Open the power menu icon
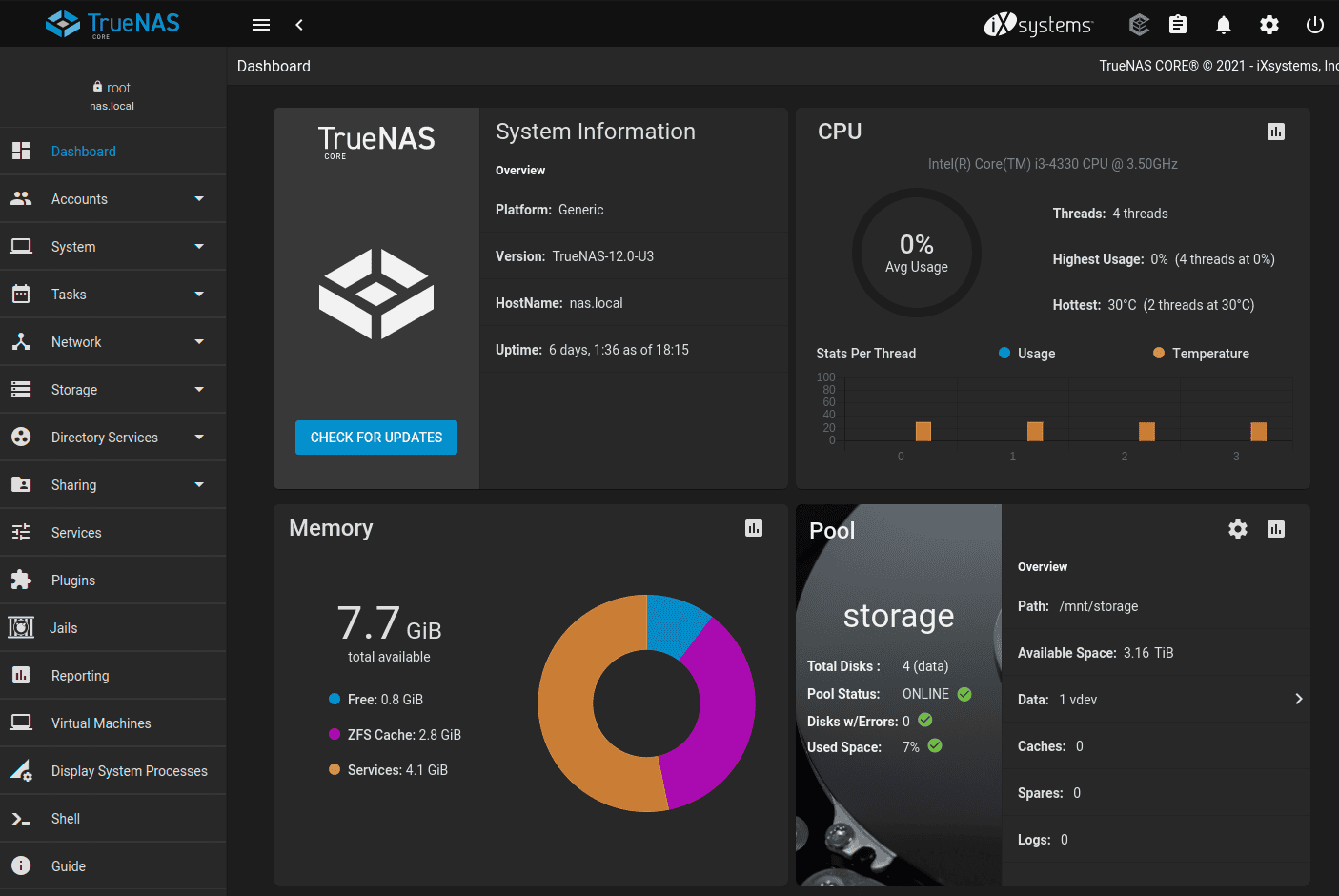This screenshot has height=896, width=1339. pos(1315,25)
